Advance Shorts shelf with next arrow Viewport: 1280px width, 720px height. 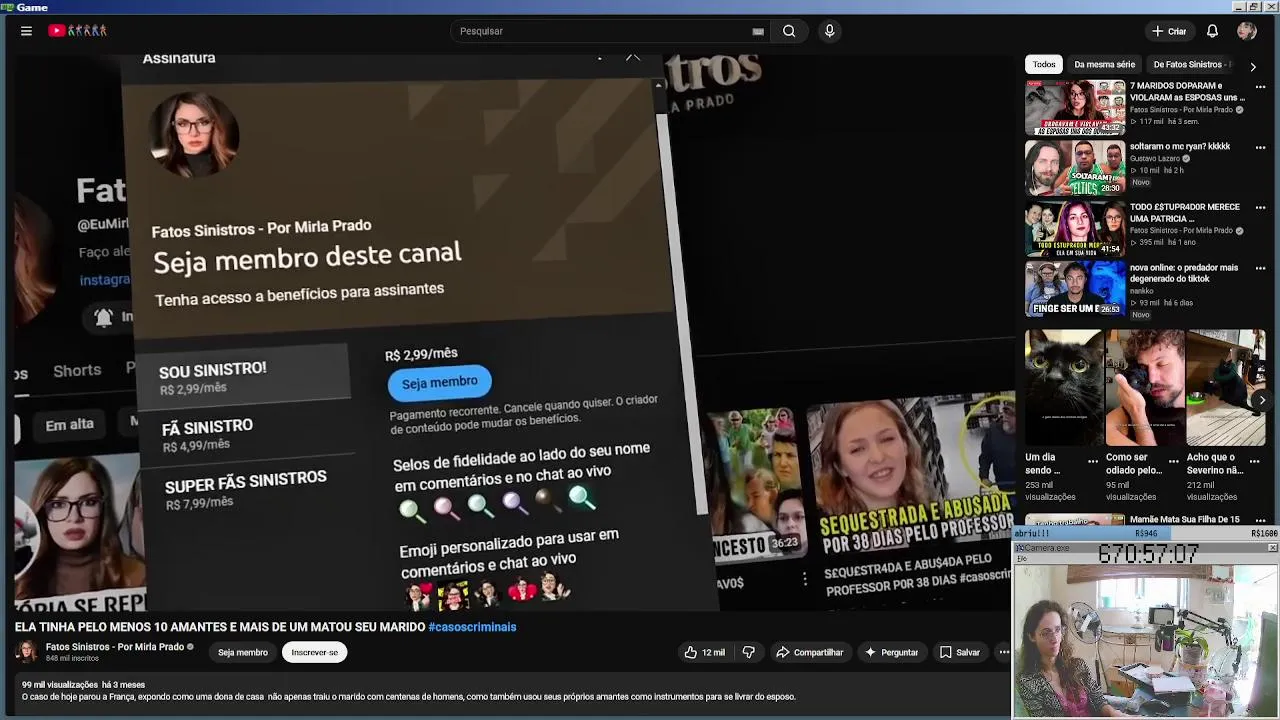pyautogui.click(x=1262, y=400)
